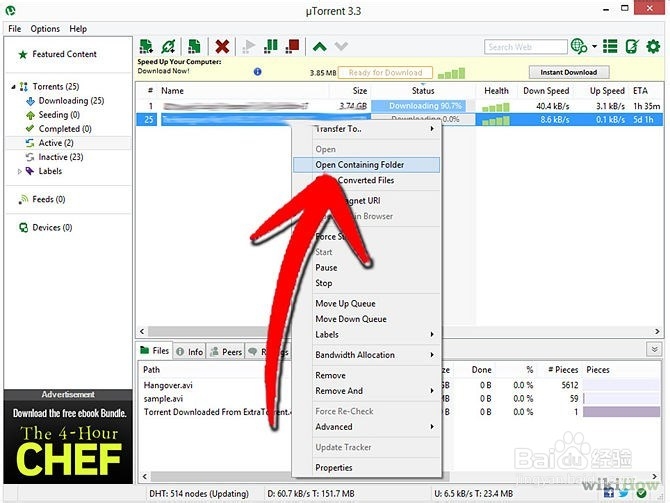670x503 pixels.
Task: Click the Add Torrent from URL icon
Action: coord(168,46)
